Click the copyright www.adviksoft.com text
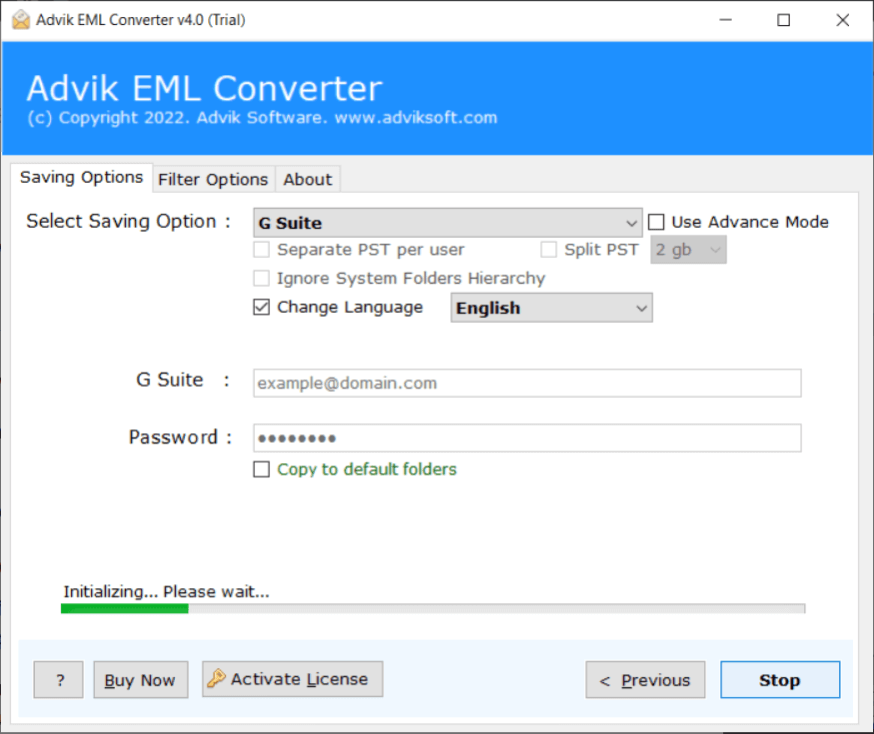Screen dimensions: 874x734 click(x=262, y=118)
